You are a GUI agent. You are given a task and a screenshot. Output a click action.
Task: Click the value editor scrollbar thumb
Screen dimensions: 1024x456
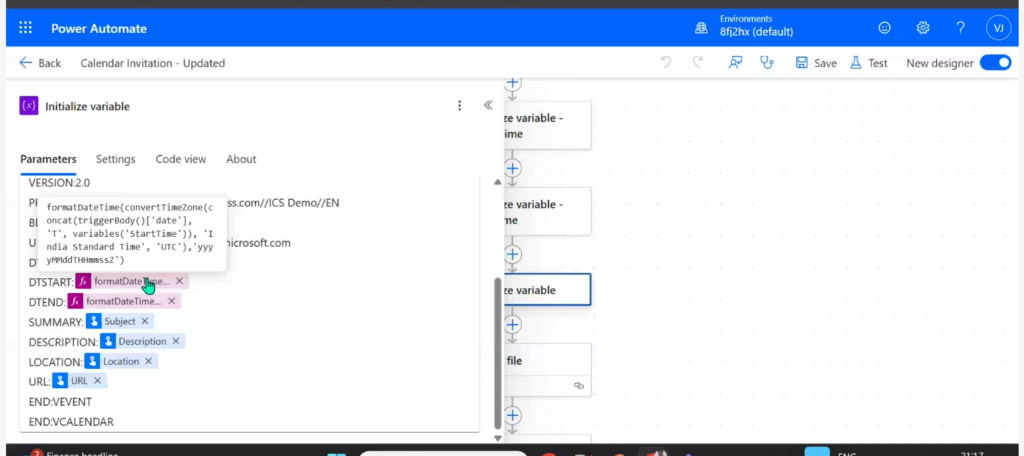click(x=497, y=353)
